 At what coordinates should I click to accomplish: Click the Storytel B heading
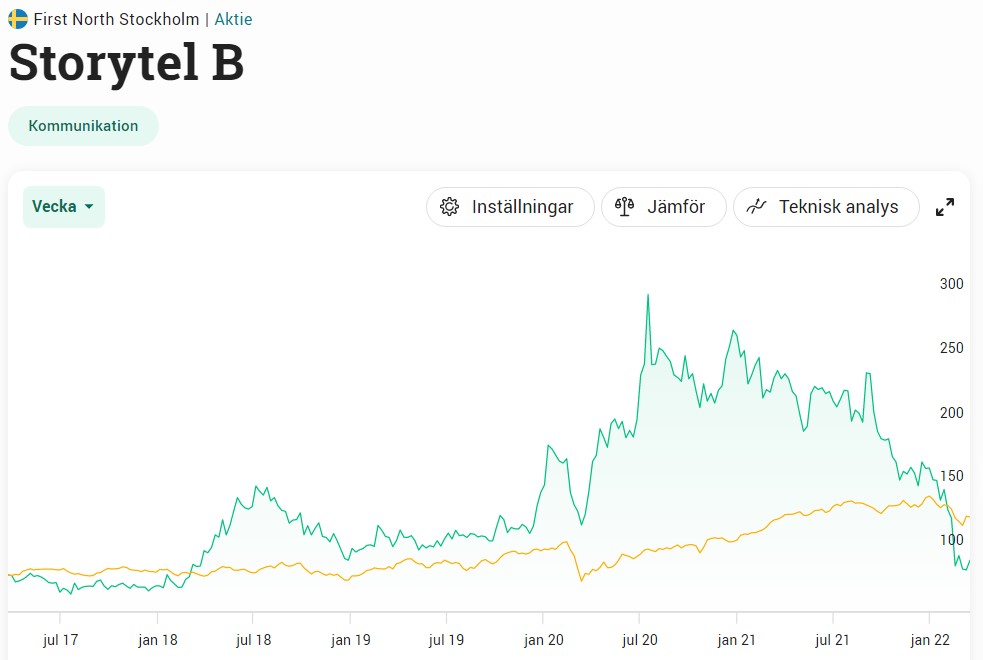126,63
